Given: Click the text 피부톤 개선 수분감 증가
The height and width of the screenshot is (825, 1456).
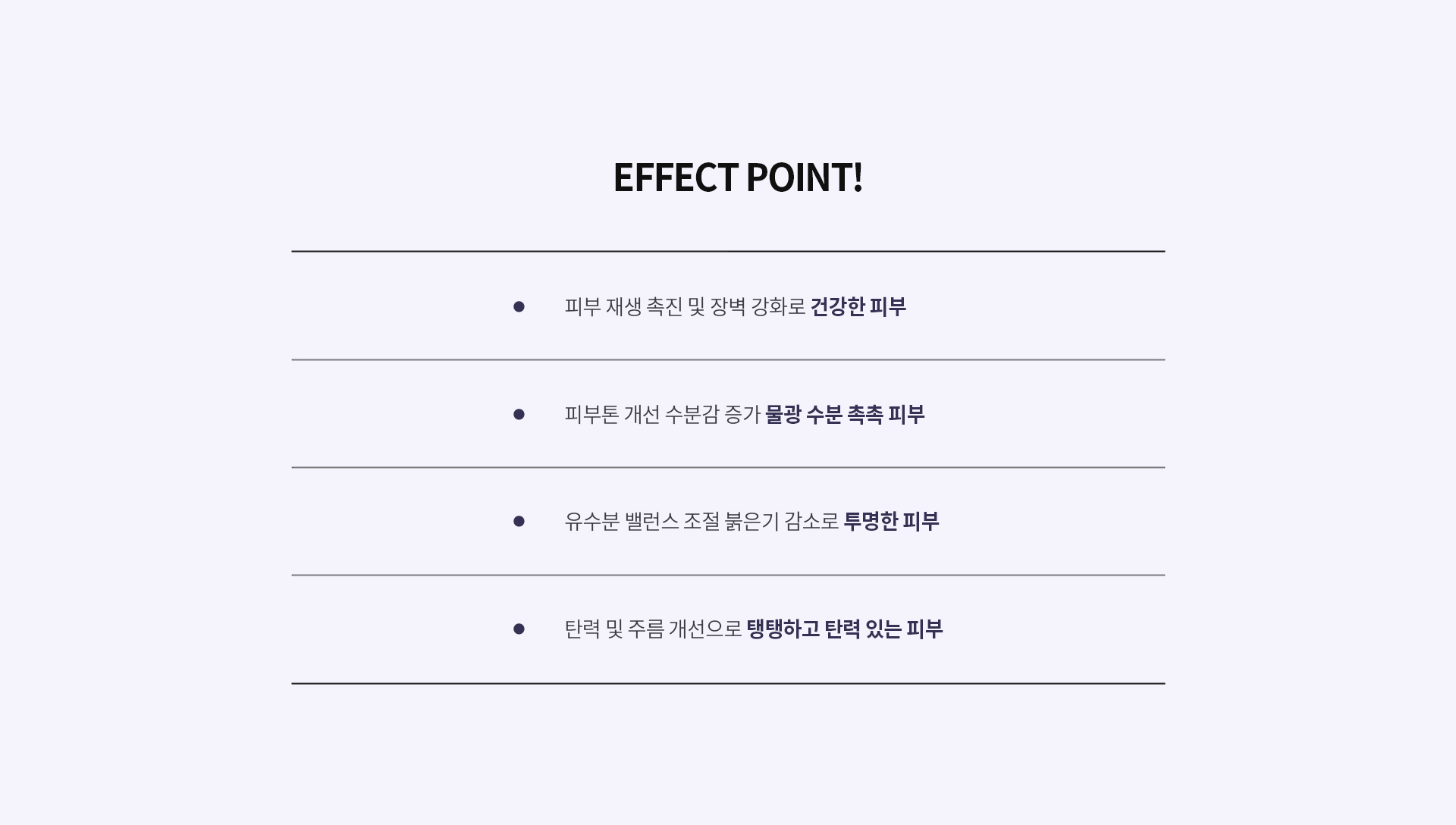Looking at the screenshot, I should click(x=662, y=414).
